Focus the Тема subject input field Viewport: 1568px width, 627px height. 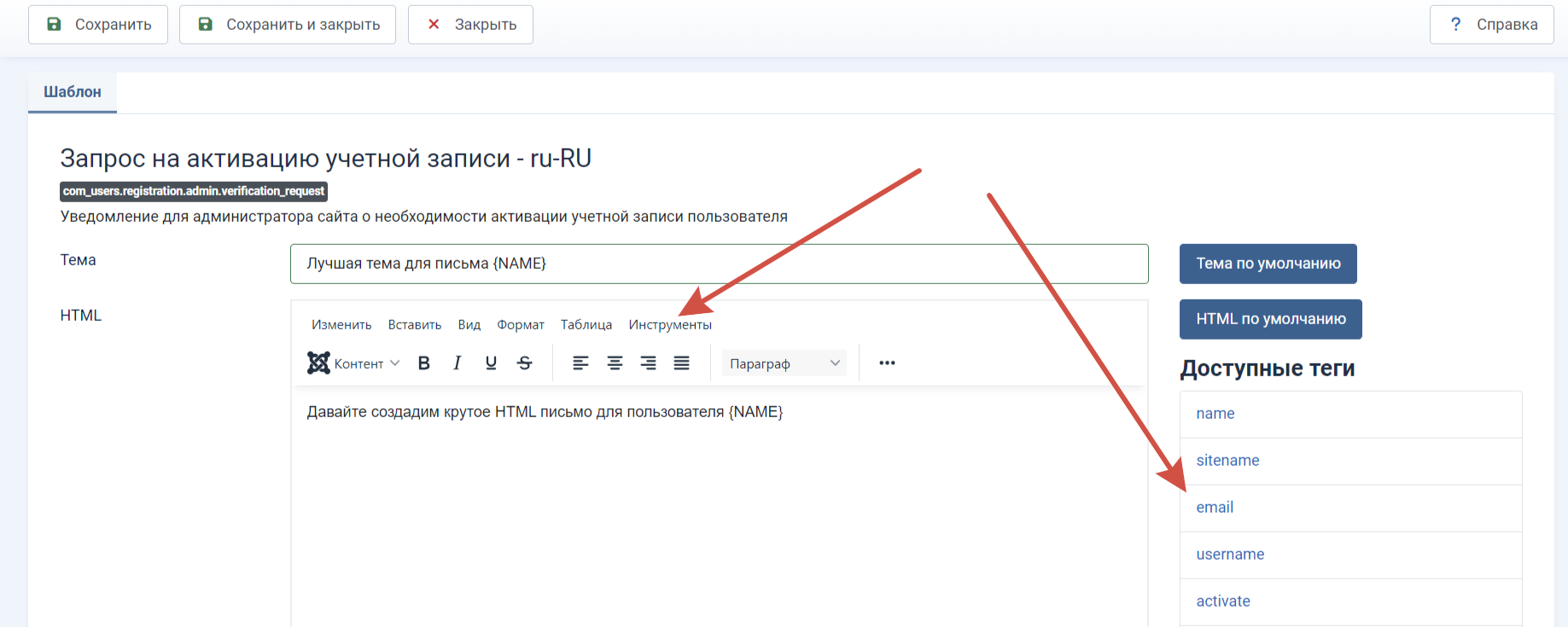click(719, 264)
